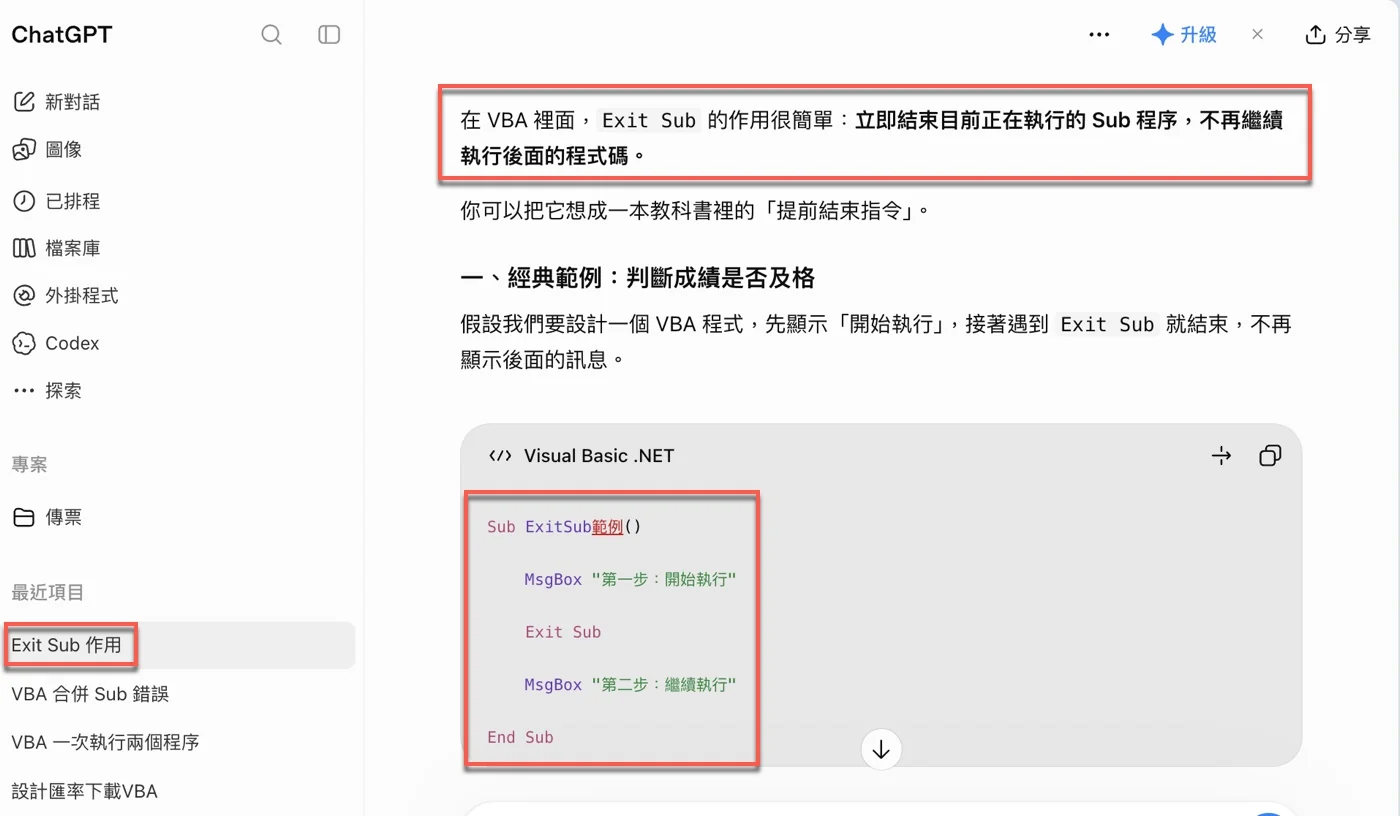This screenshot has height=816, width=1400.
Task: Open 外掛程式 plugins page
Action: coord(65,296)
